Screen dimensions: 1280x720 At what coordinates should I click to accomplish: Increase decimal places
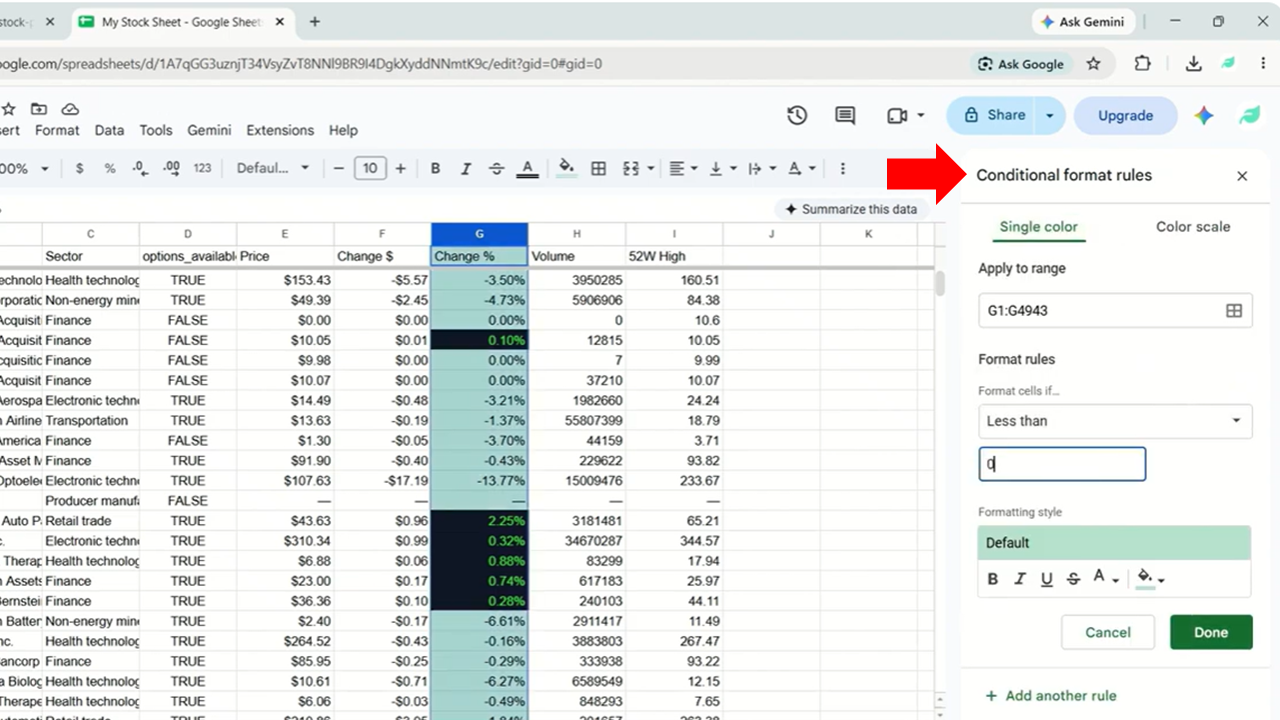coord(171,168)
